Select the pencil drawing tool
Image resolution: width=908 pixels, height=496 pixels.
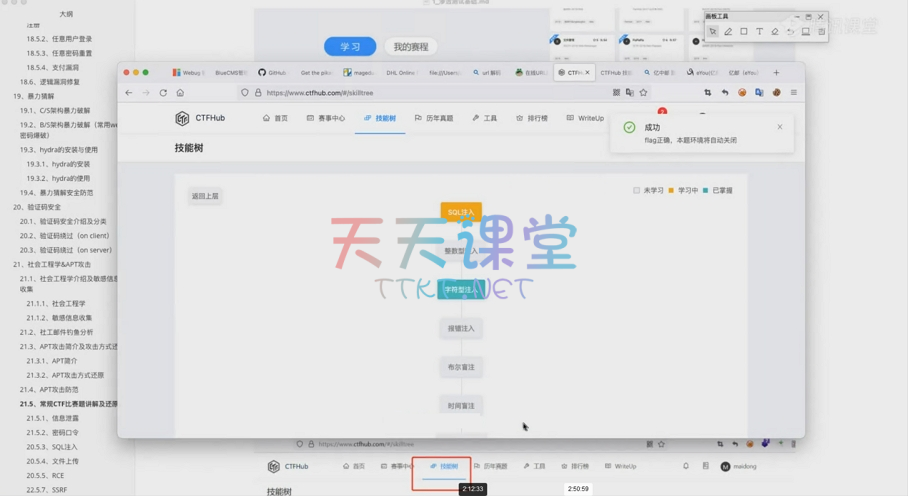click(728, 32)
